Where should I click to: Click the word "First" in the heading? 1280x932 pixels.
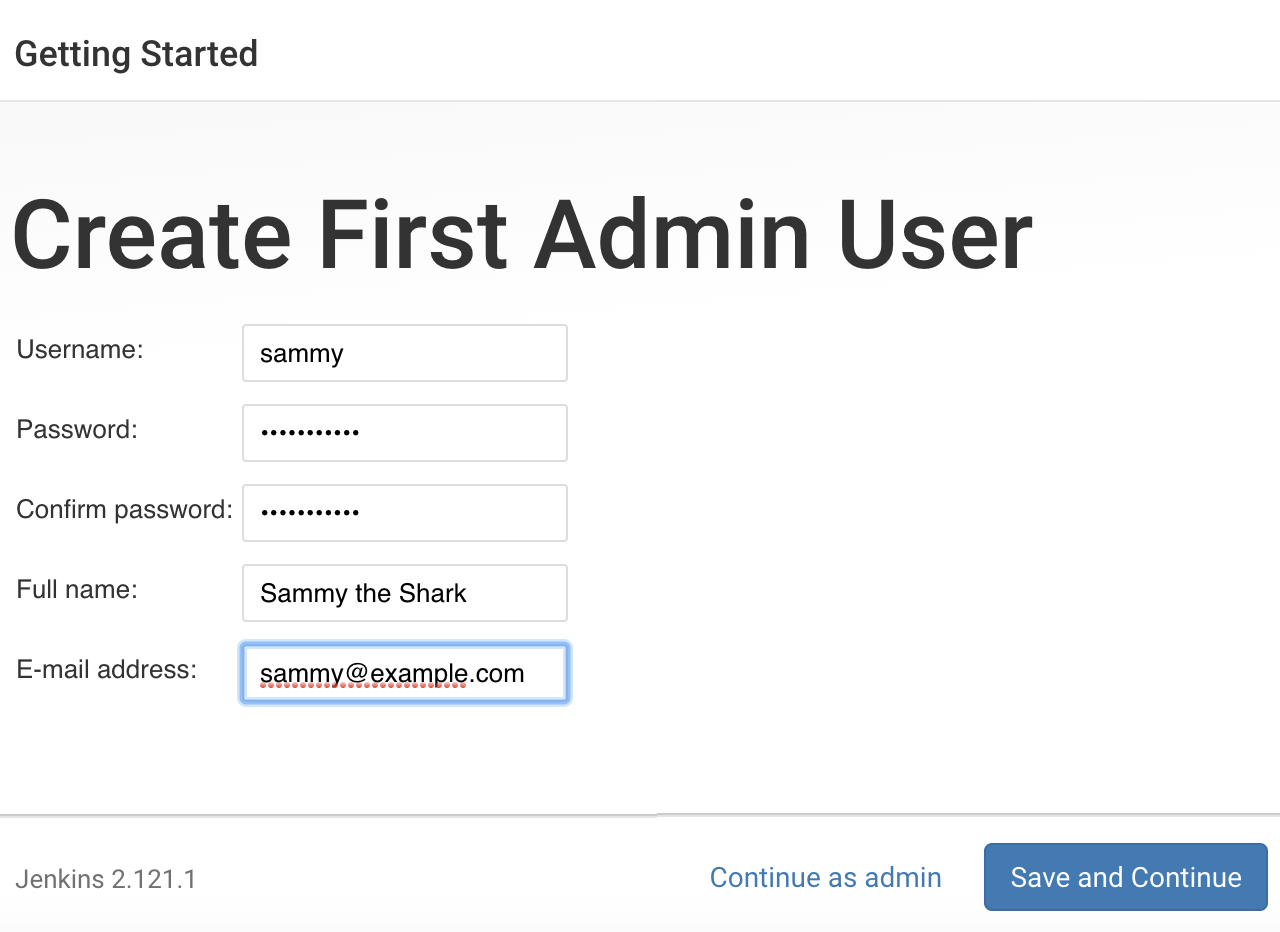(413, 236)
